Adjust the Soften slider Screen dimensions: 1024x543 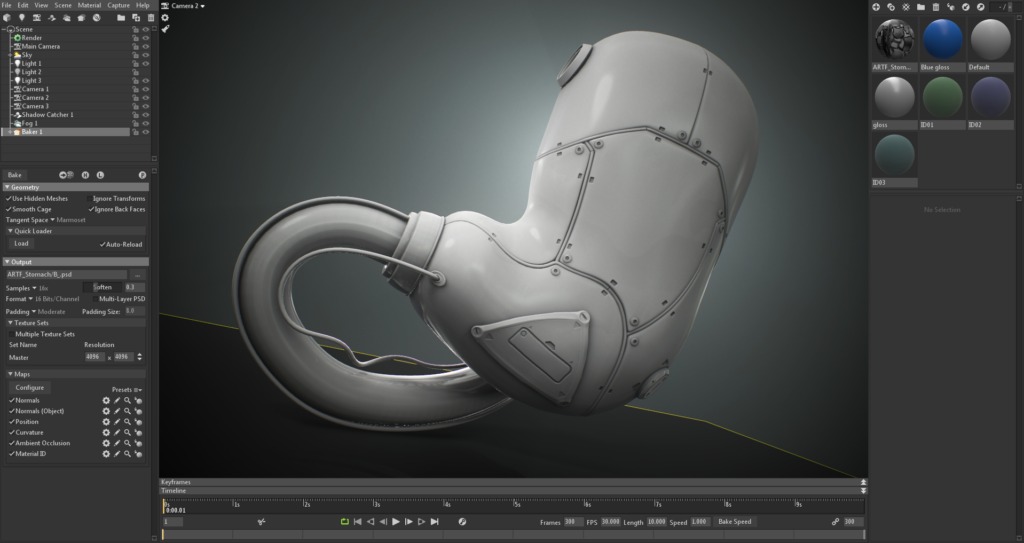(102, 288)
